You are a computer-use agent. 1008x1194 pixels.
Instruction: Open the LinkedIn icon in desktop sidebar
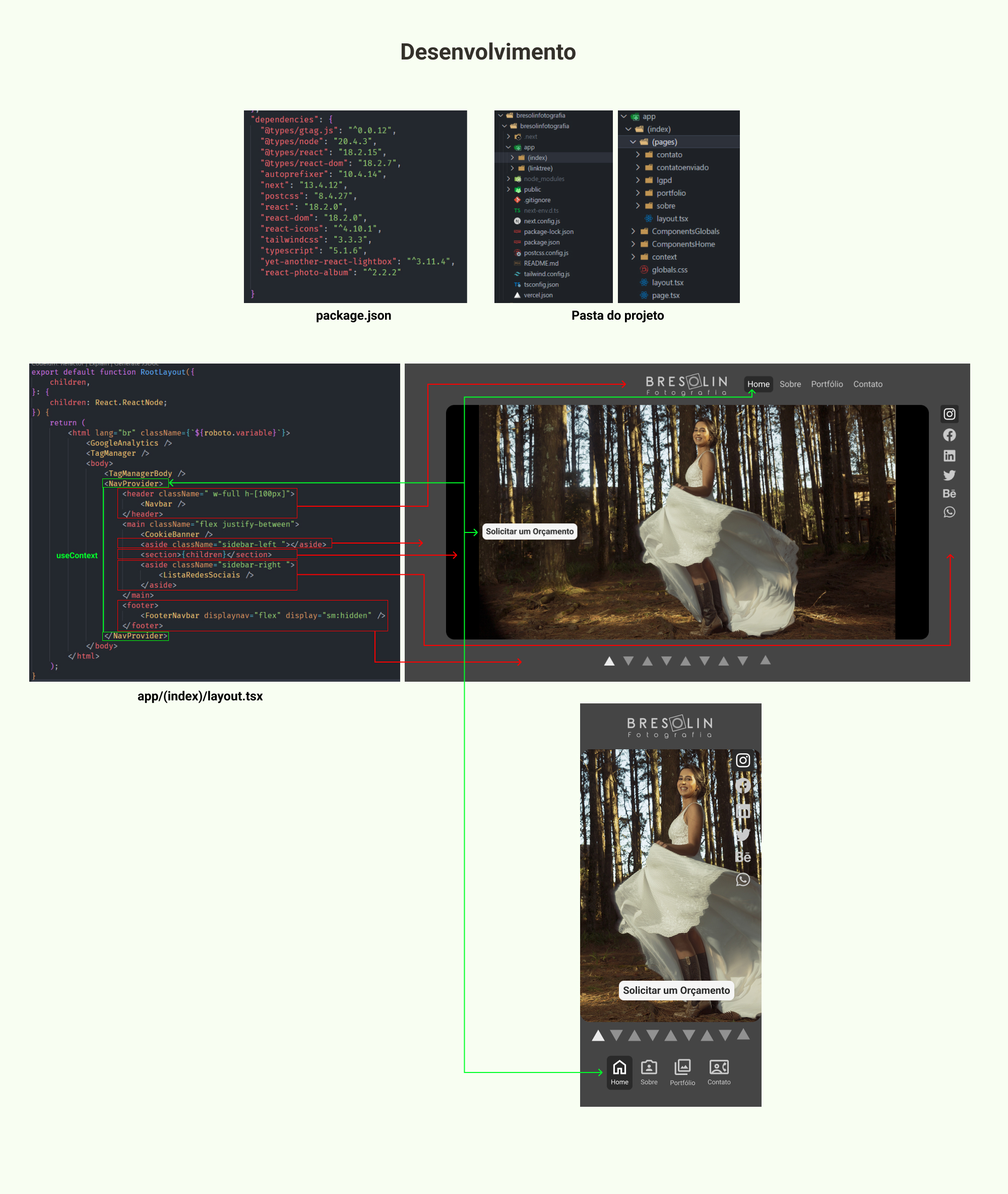(x=949, y=455)
